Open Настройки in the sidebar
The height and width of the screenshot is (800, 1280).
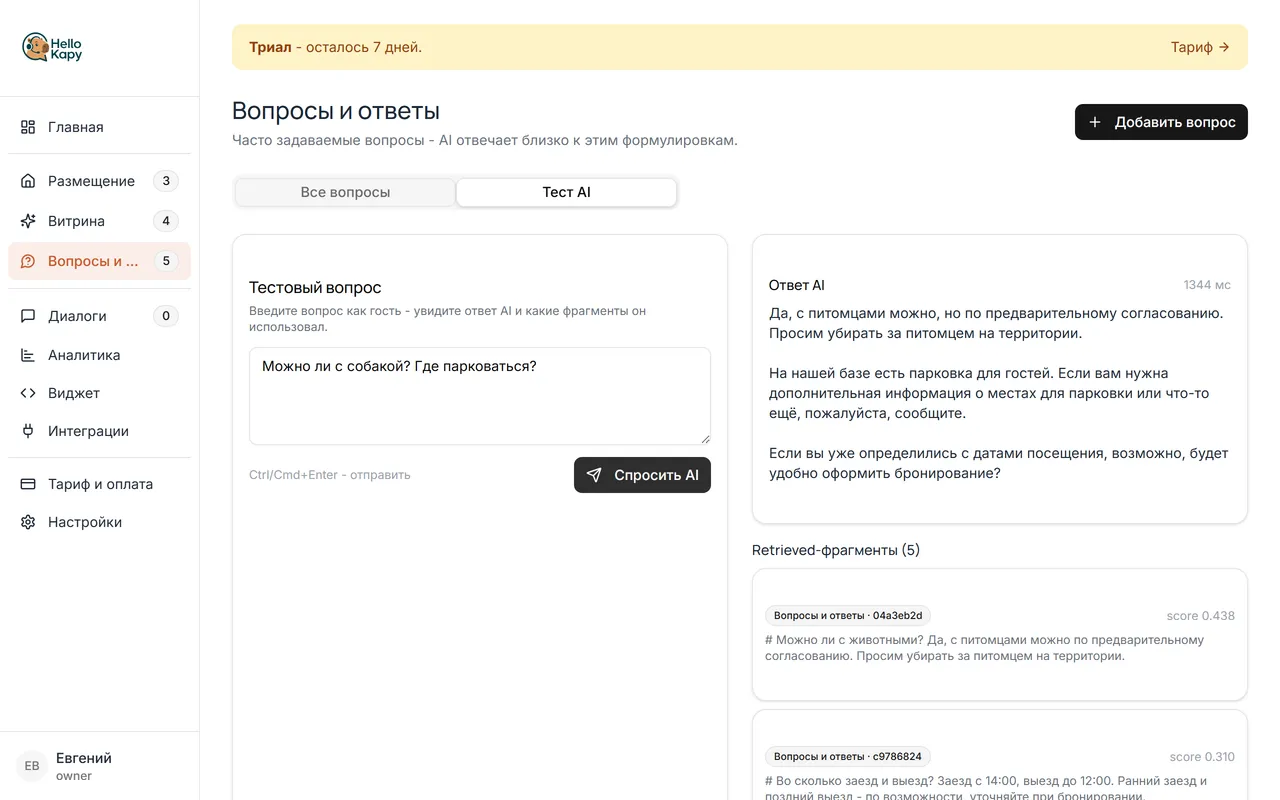click(x=99, y=522)
